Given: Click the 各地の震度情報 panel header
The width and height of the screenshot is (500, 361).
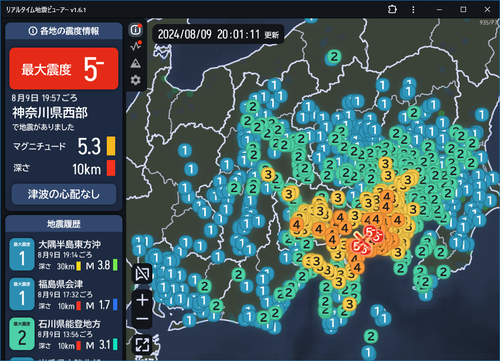Looking at the screenshot, I should (64, 31).
